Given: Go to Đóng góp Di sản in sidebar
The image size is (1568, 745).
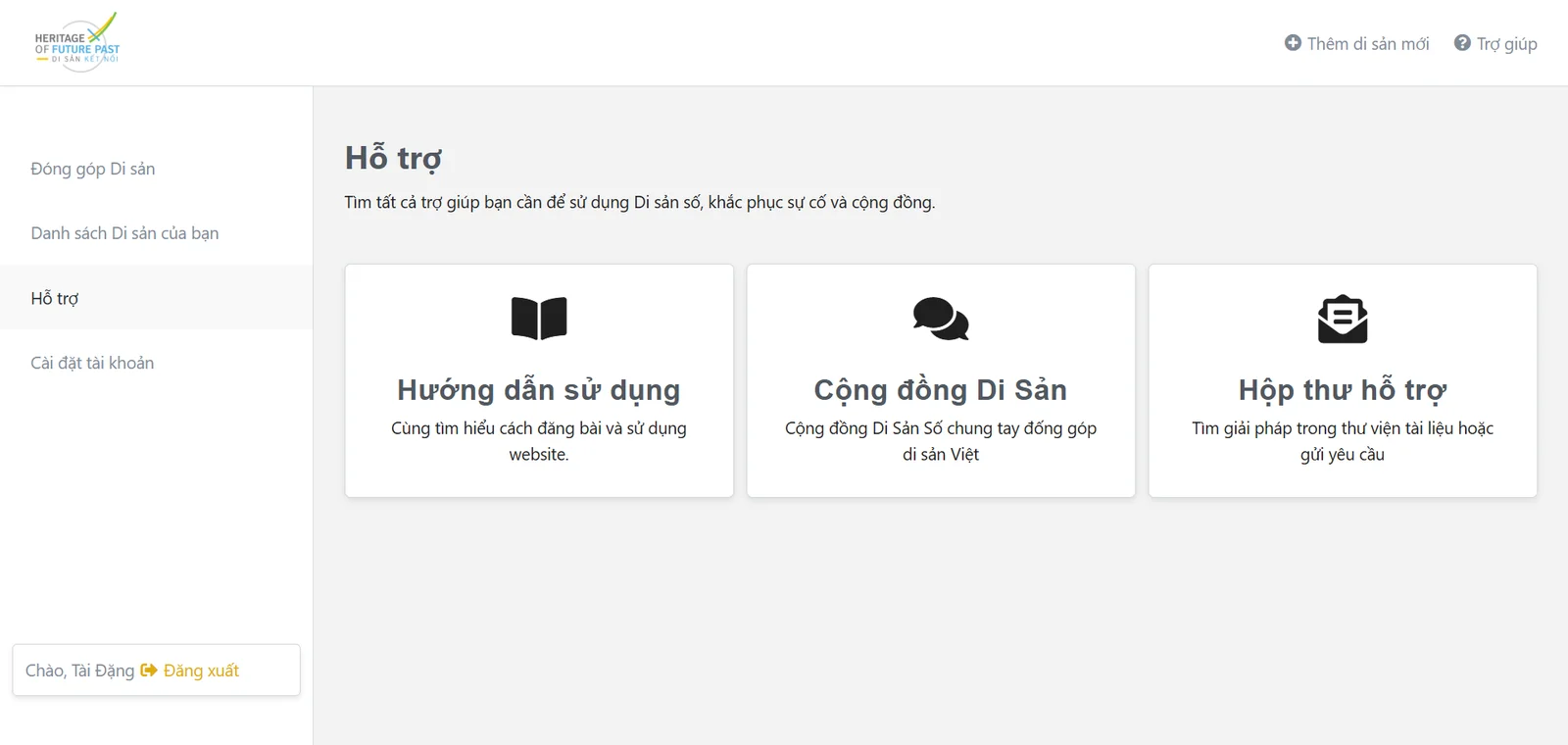Looking at the screenshot, I should pyautogui.click(x=93, y=169).
